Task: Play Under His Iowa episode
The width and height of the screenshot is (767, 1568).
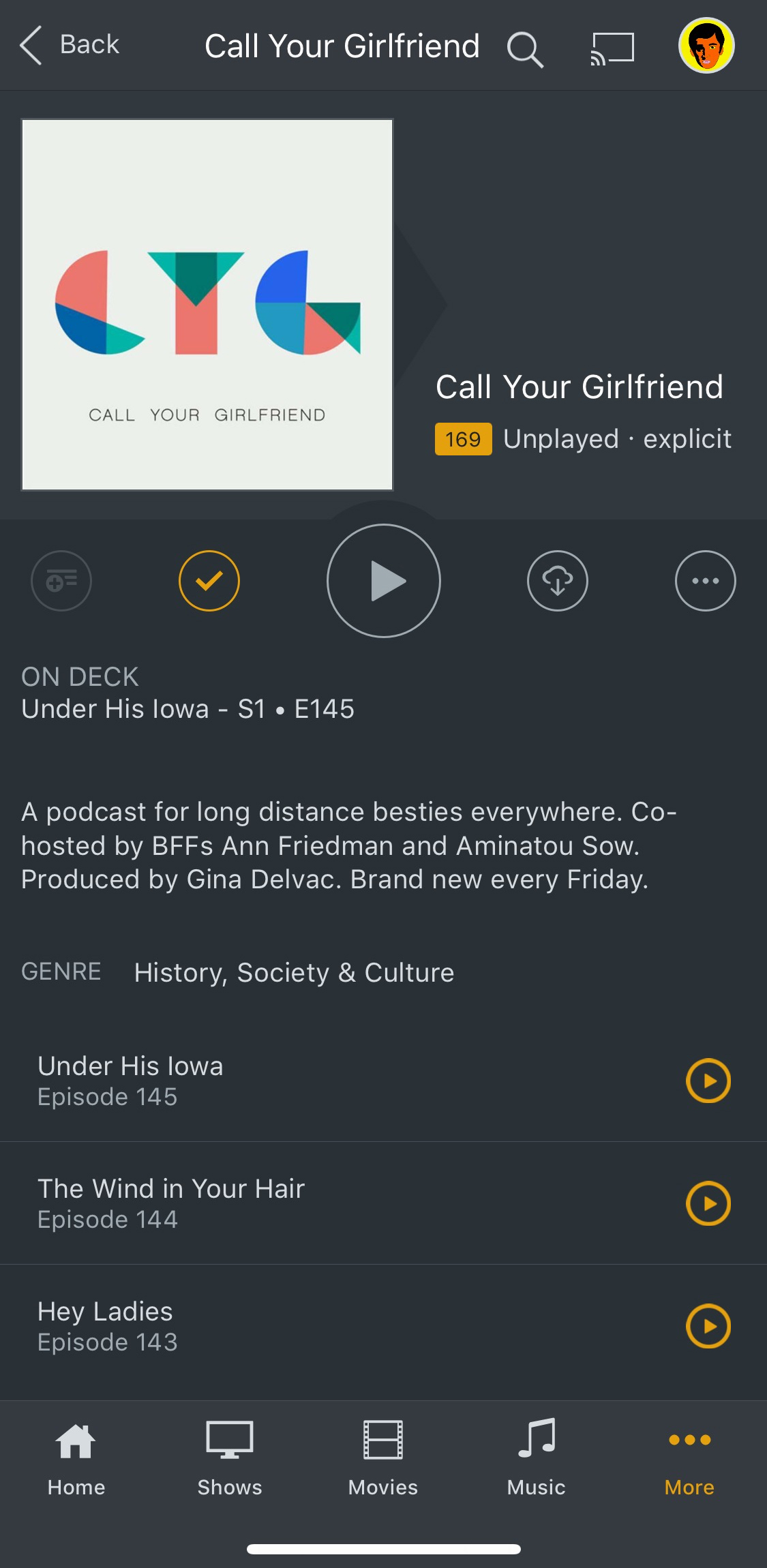Action: tap(708, 1081)
